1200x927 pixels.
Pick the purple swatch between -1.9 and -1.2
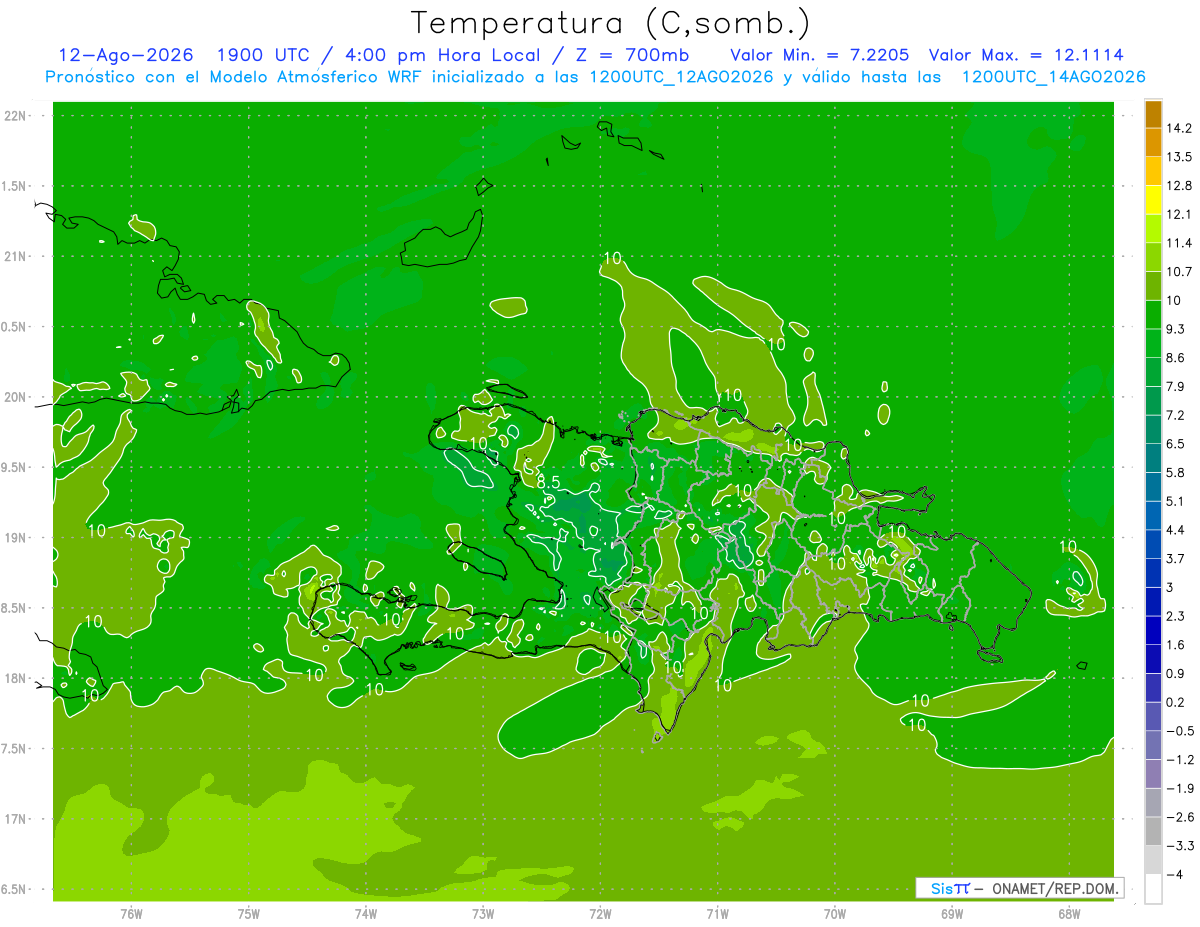coord(1154,774)
